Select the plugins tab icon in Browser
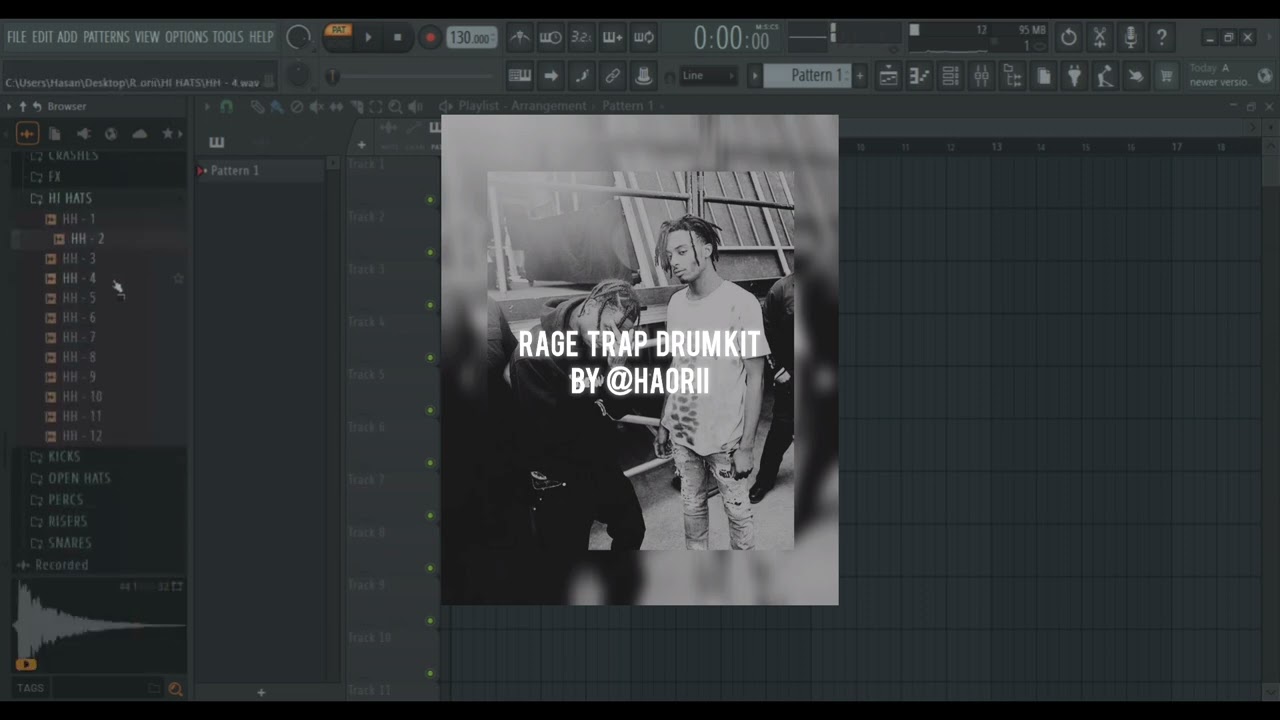Screen dimensions: 1280x720 pos(83,133)
